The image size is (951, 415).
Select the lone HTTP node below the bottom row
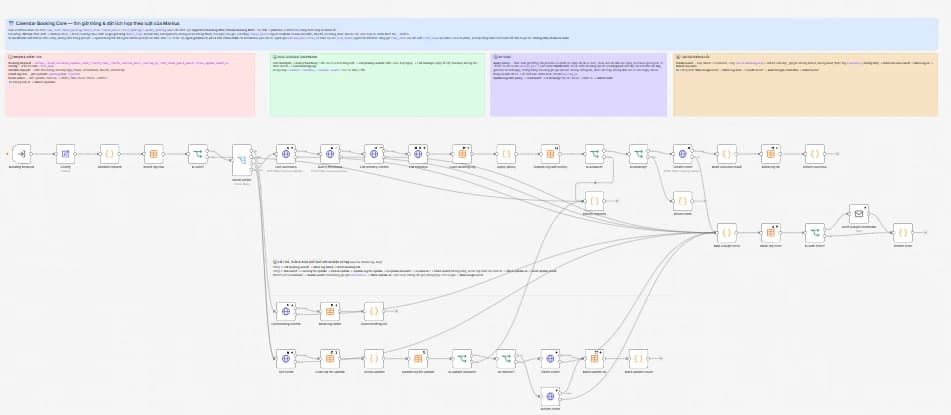550,397
